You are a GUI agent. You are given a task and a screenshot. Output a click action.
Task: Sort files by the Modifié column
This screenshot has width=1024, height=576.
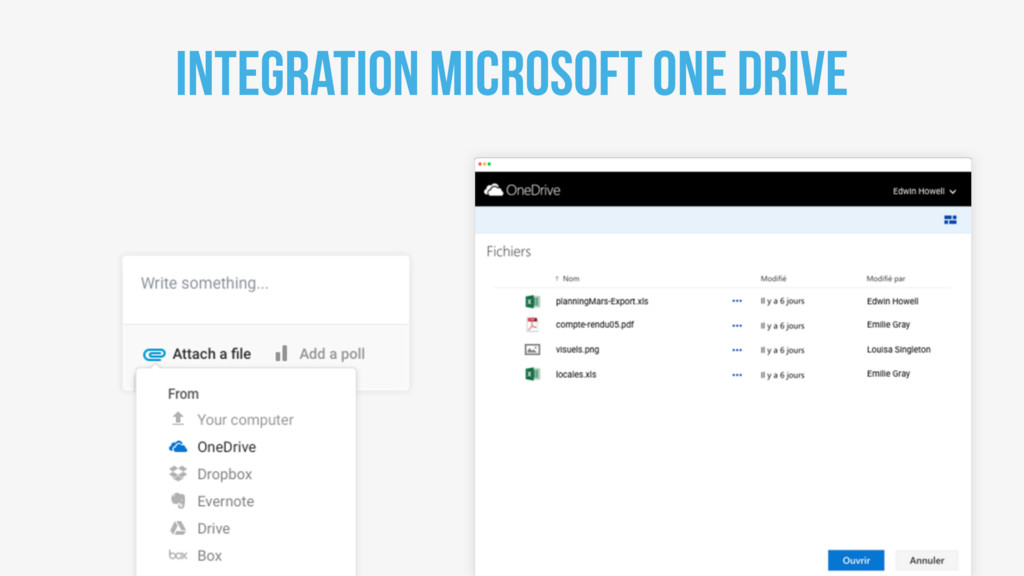click(x=773, y=278)
